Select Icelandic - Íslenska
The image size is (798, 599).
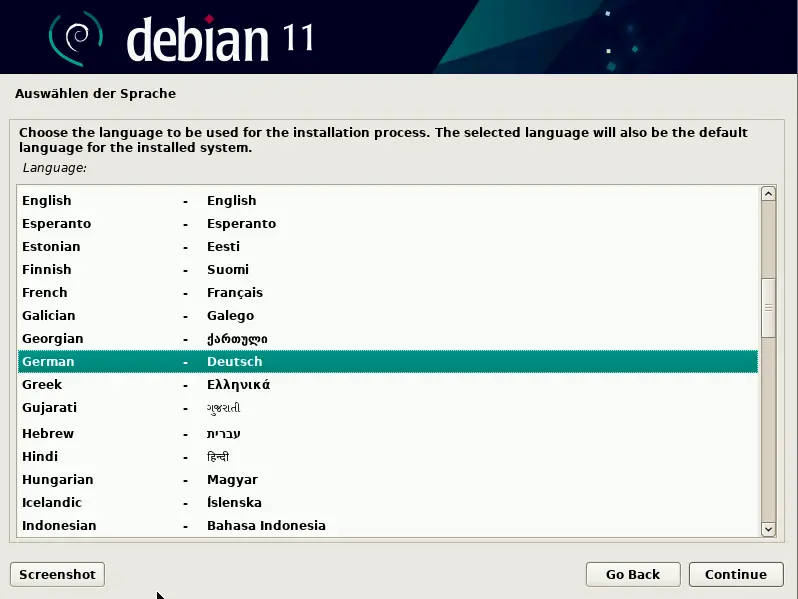point(388,502)
